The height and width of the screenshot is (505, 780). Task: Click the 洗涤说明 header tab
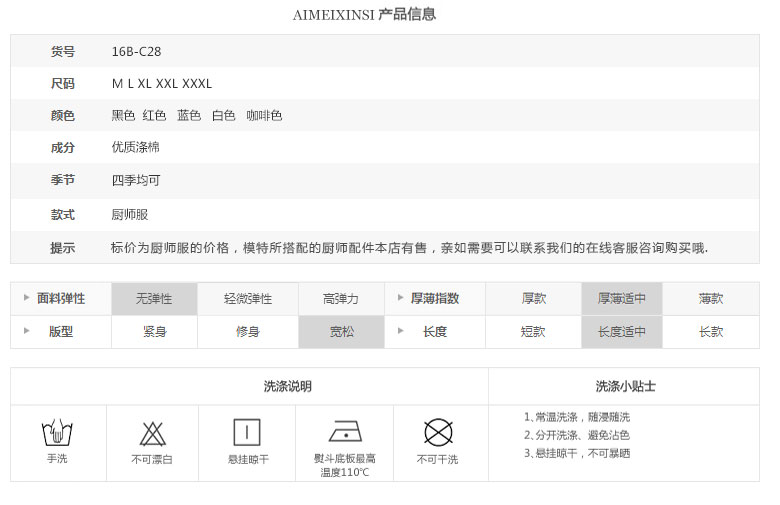tap(287, 386)
